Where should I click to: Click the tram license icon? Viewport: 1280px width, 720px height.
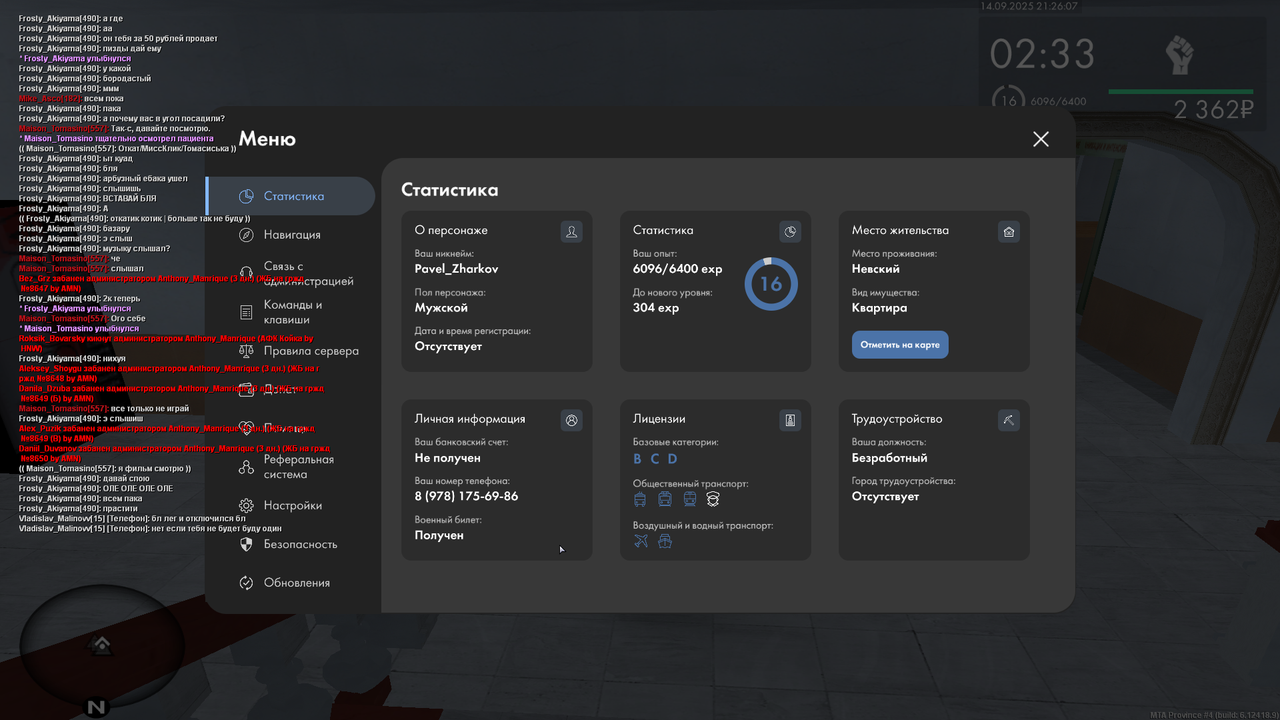click(689, 499)
